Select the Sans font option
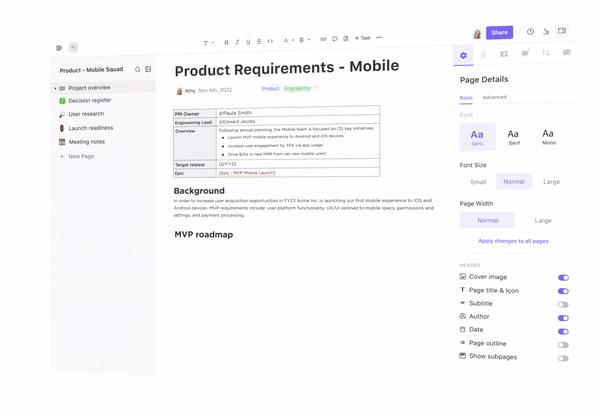Screen dimensions: 600x415 point(477,137)
